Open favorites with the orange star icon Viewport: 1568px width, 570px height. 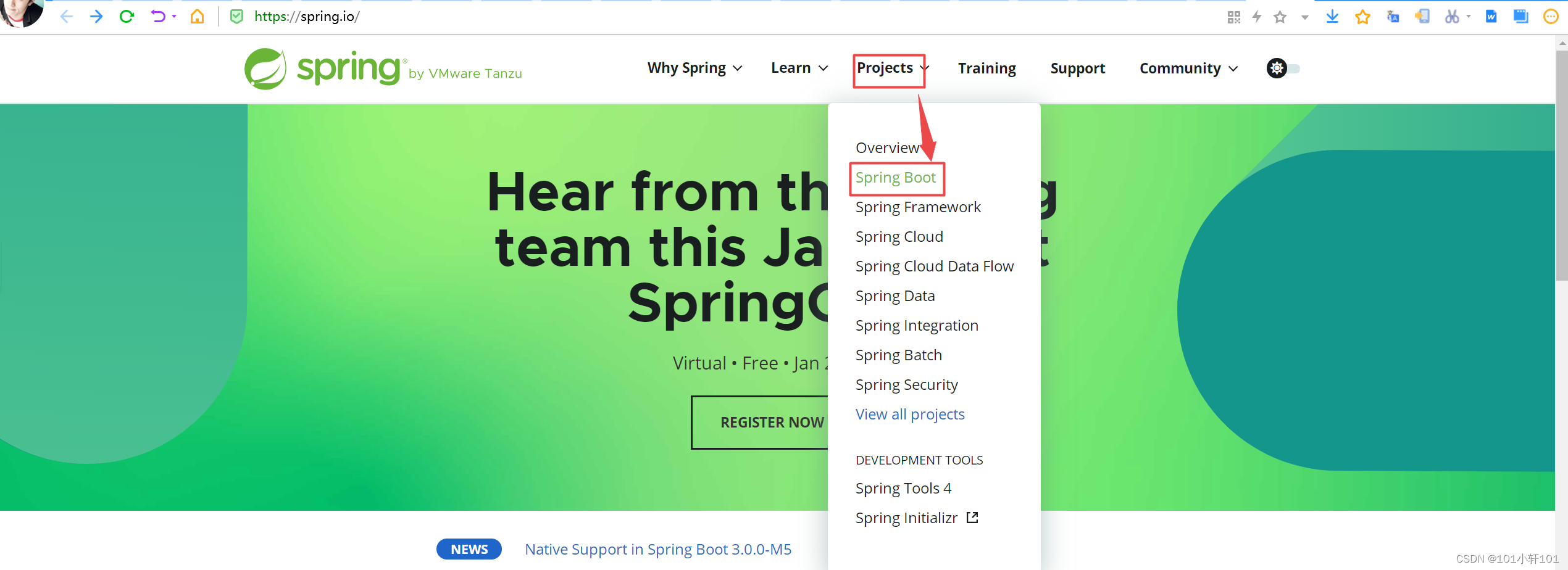1362,17
